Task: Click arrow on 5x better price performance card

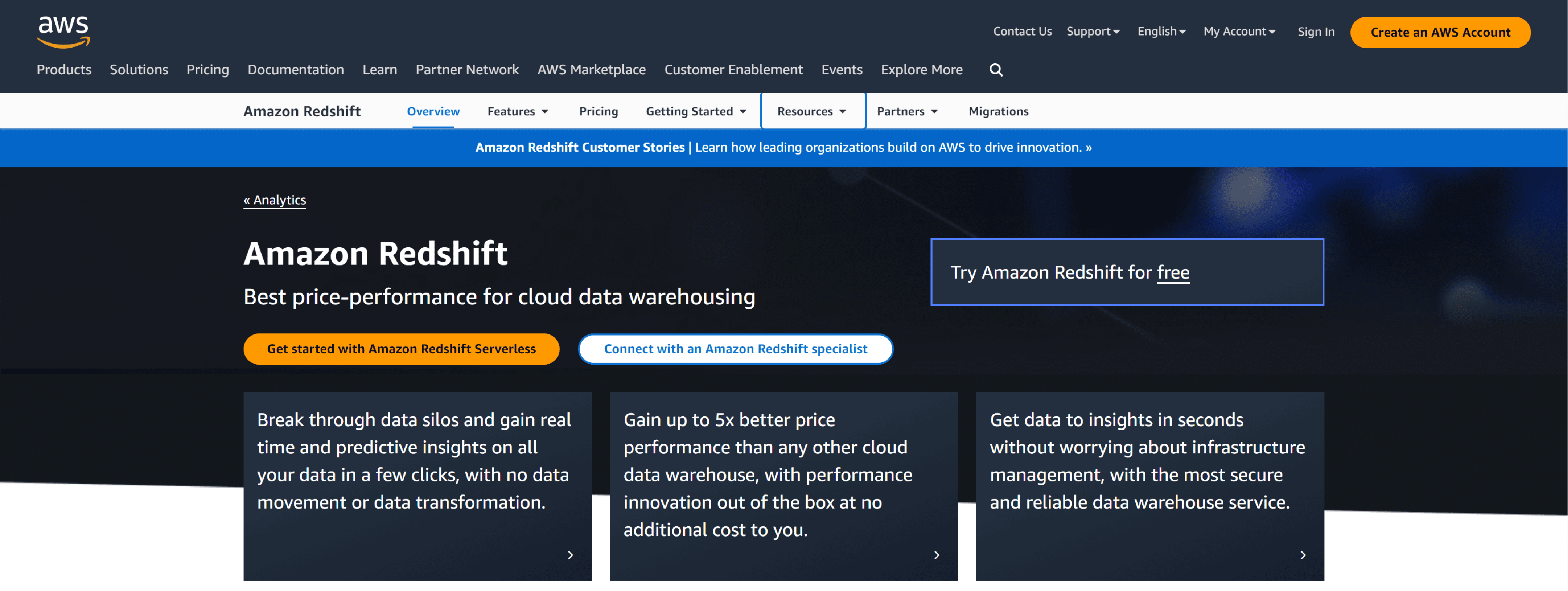Action: tap(937, 555)
